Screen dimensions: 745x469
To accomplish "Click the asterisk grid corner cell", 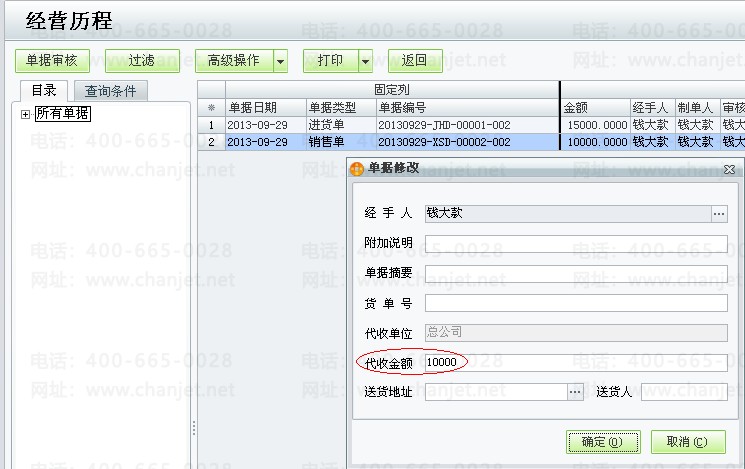I will (x=211, y=108).
